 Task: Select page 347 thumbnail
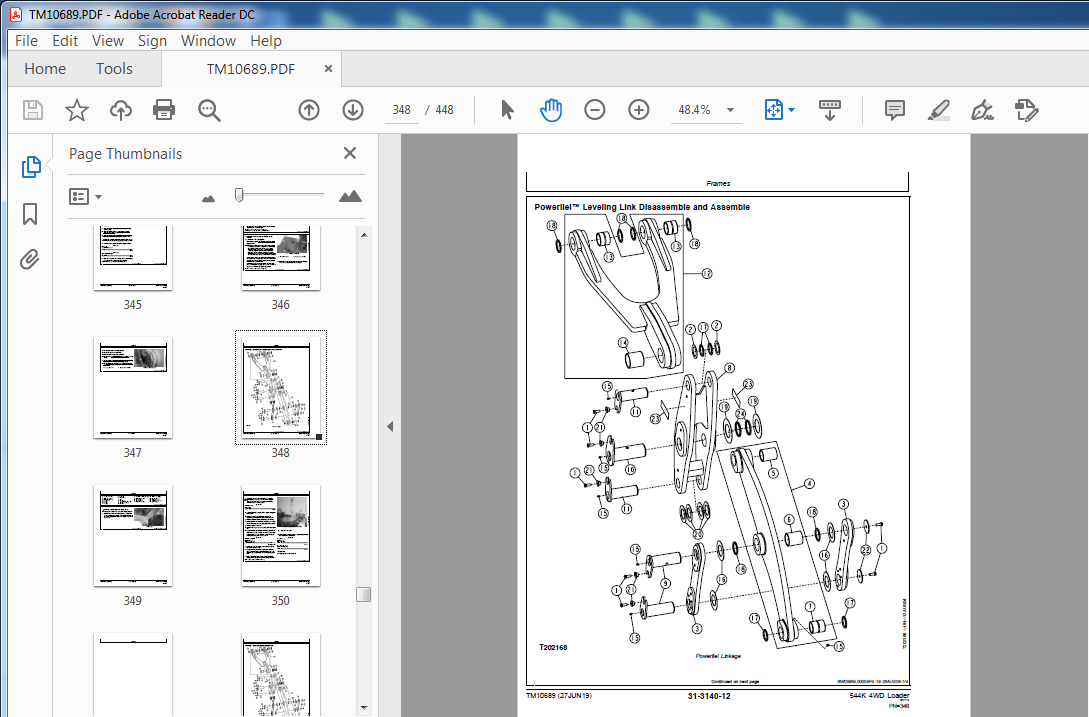133,388
